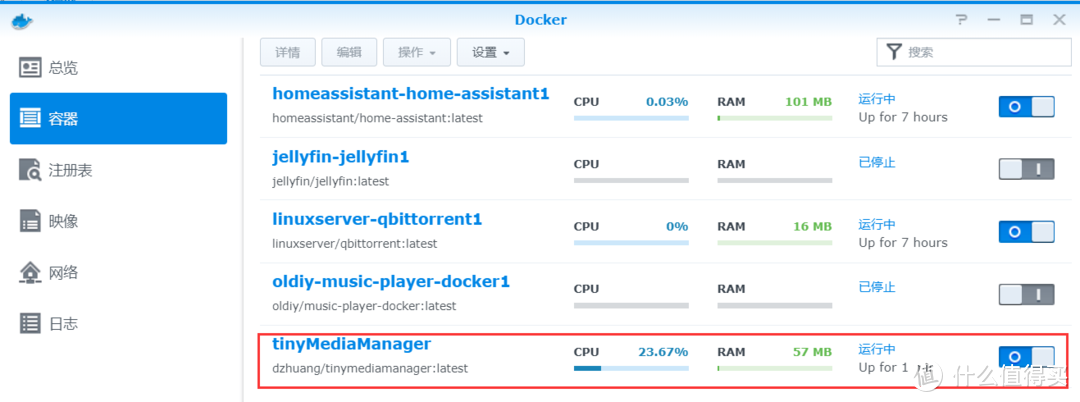Toggle the tinyMediaManager container switch
This screenshot has width=1080, height=402.
click(x=1026, y=357)
